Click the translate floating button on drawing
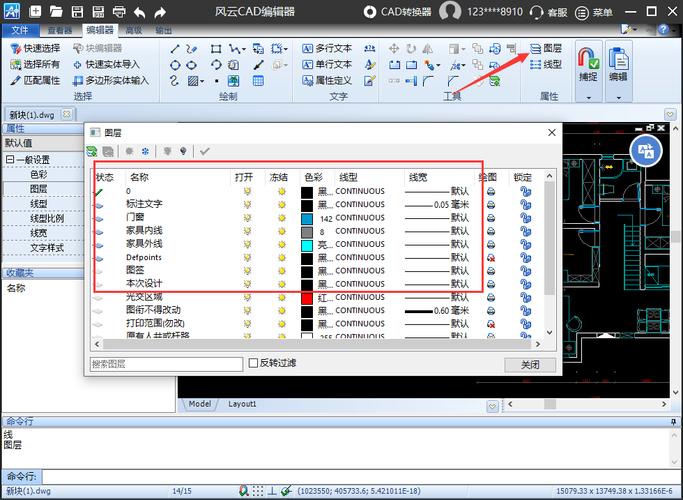This screenshot has width=683, height=500. (x=646, y=151)
